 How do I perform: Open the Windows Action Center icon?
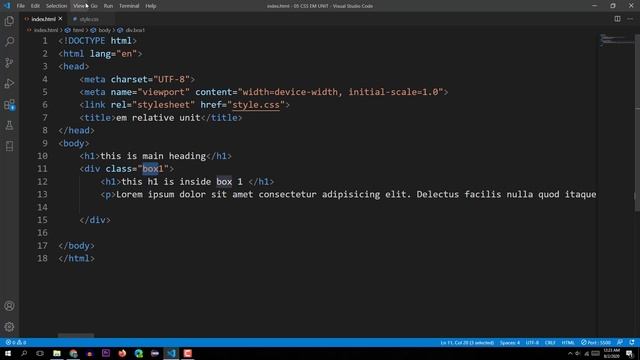[x=630, y=353]
